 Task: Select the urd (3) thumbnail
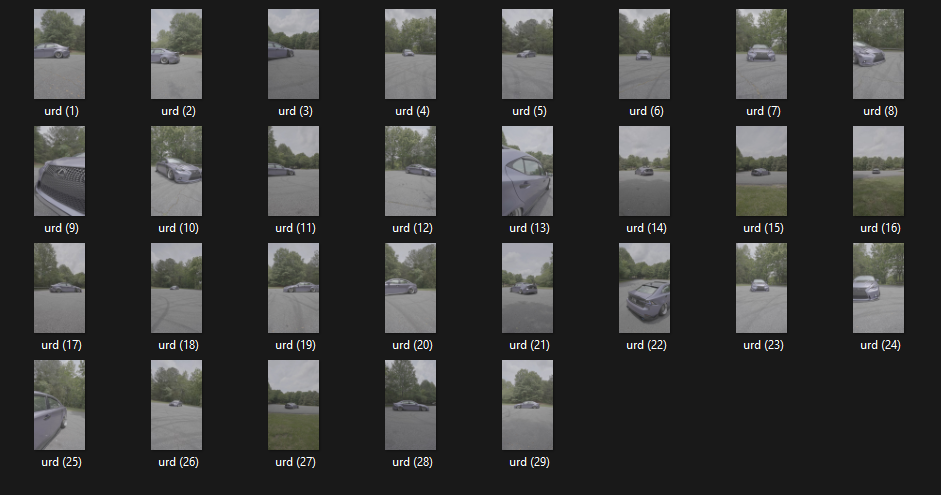[x=293, y=54]
